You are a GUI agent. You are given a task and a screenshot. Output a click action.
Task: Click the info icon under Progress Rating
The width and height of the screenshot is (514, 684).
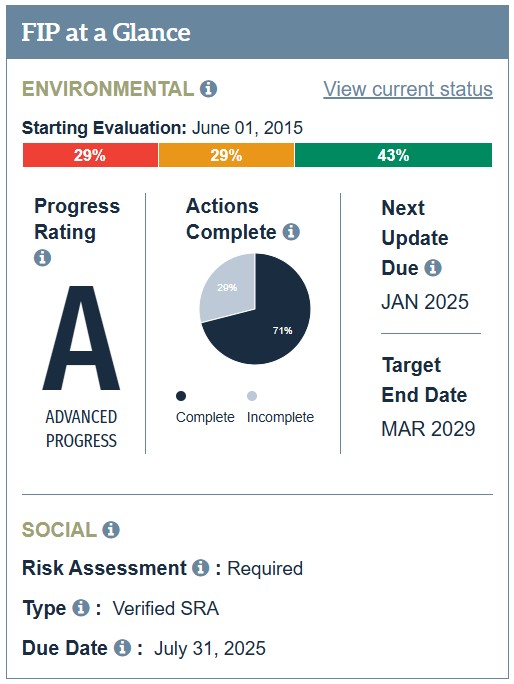tap(42, 257)
